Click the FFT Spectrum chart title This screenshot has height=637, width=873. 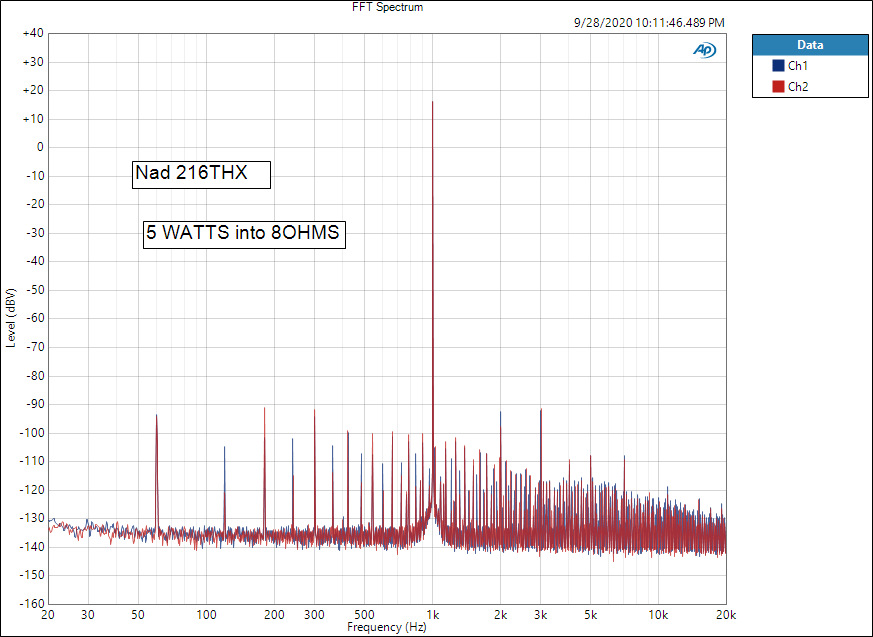pyautogui.click(x=388, y=7)
